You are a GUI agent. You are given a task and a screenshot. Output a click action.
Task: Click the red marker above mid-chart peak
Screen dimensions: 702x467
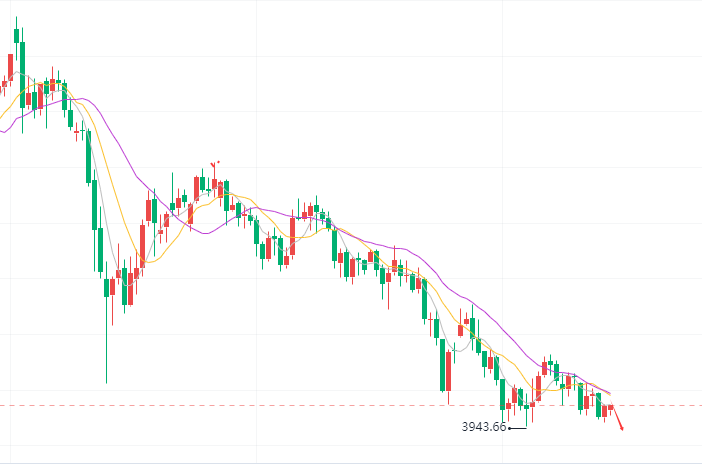click(214, 164)
